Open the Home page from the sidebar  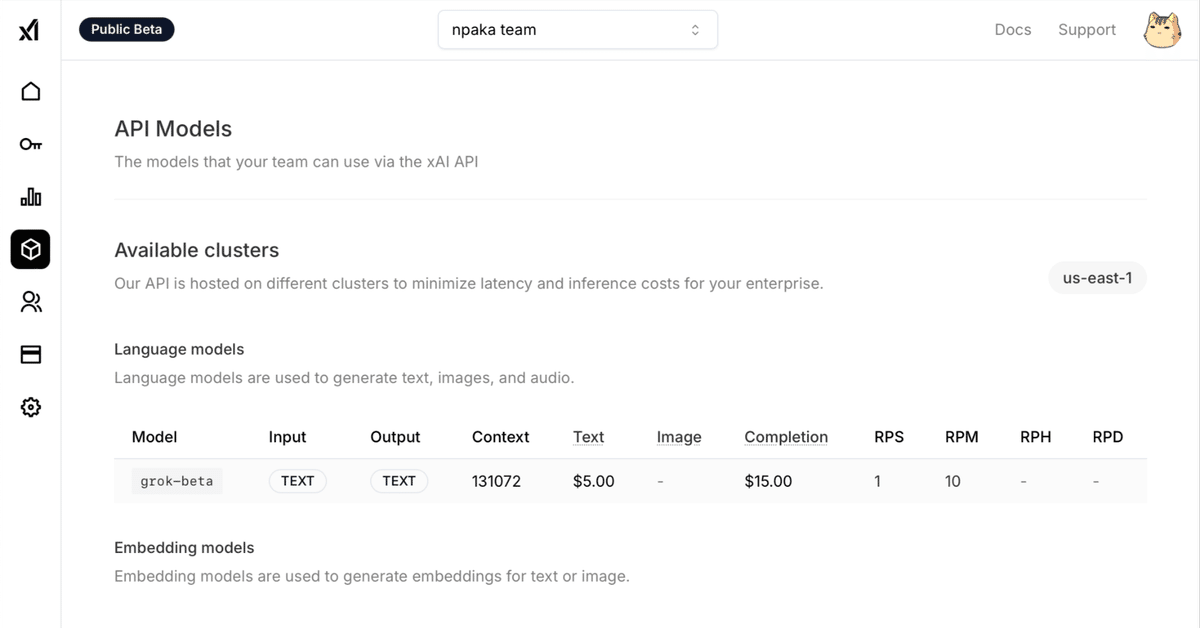click(x=30, y=91)
